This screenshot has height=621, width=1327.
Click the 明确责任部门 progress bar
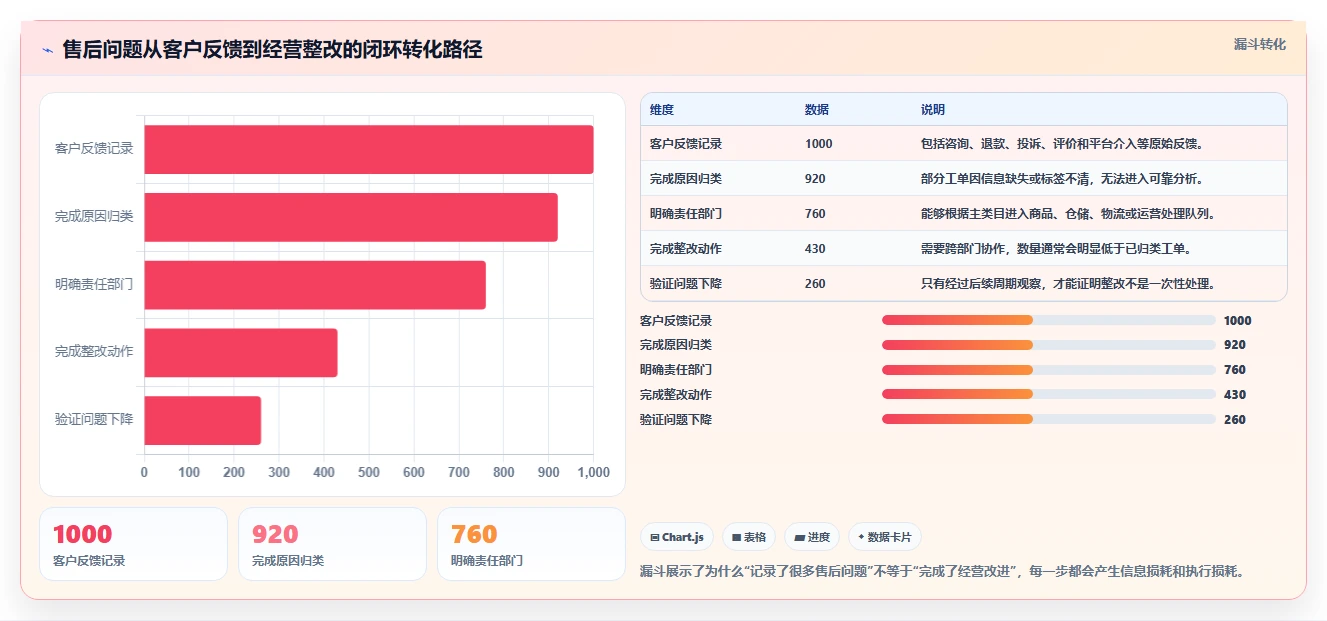tap(1049, 370)
